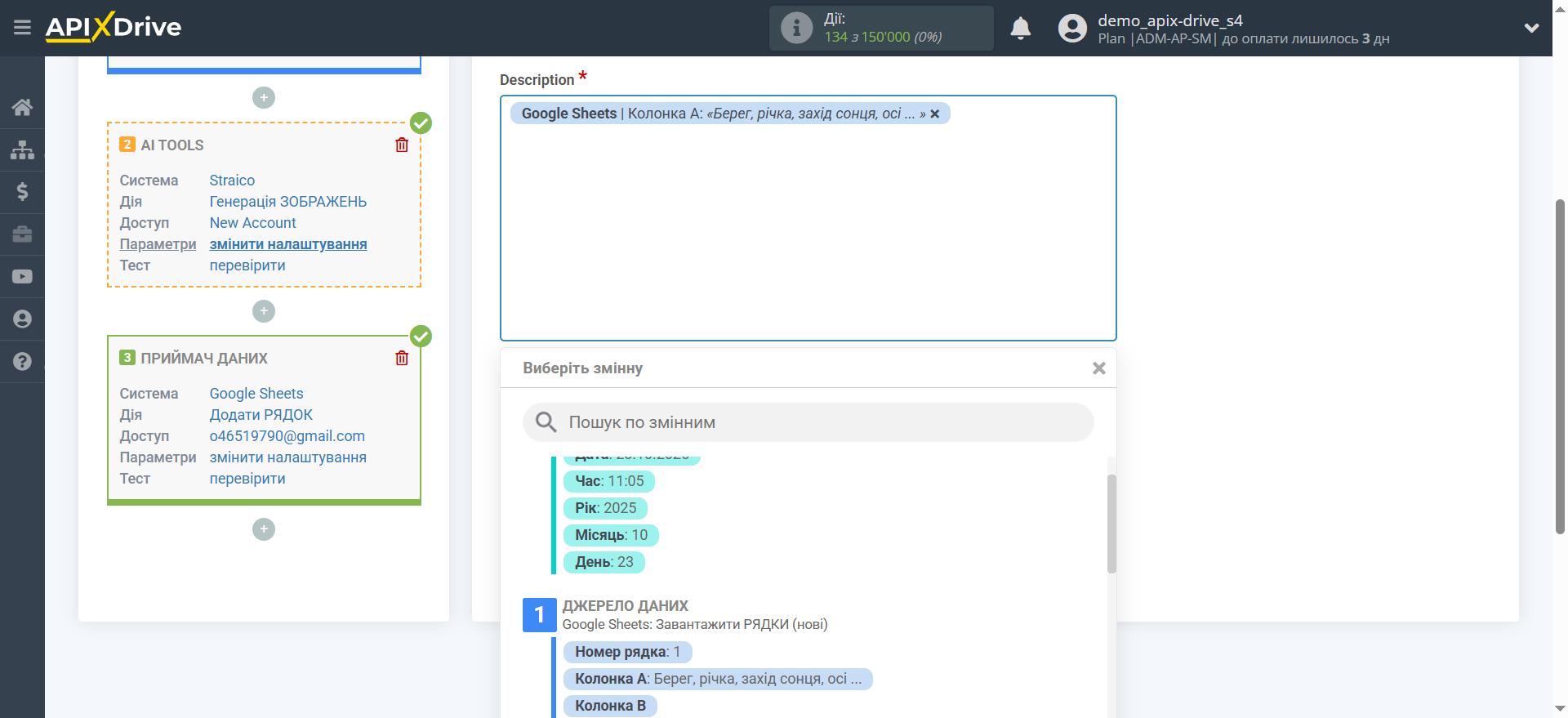Screen dimensions: 1568x718
Task: Delete the ПРИЙМАЧ ДАНИХ block
Action: 402,359
